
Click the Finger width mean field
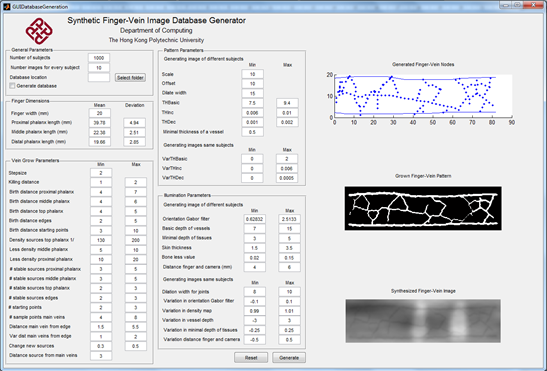pos(100,113)
